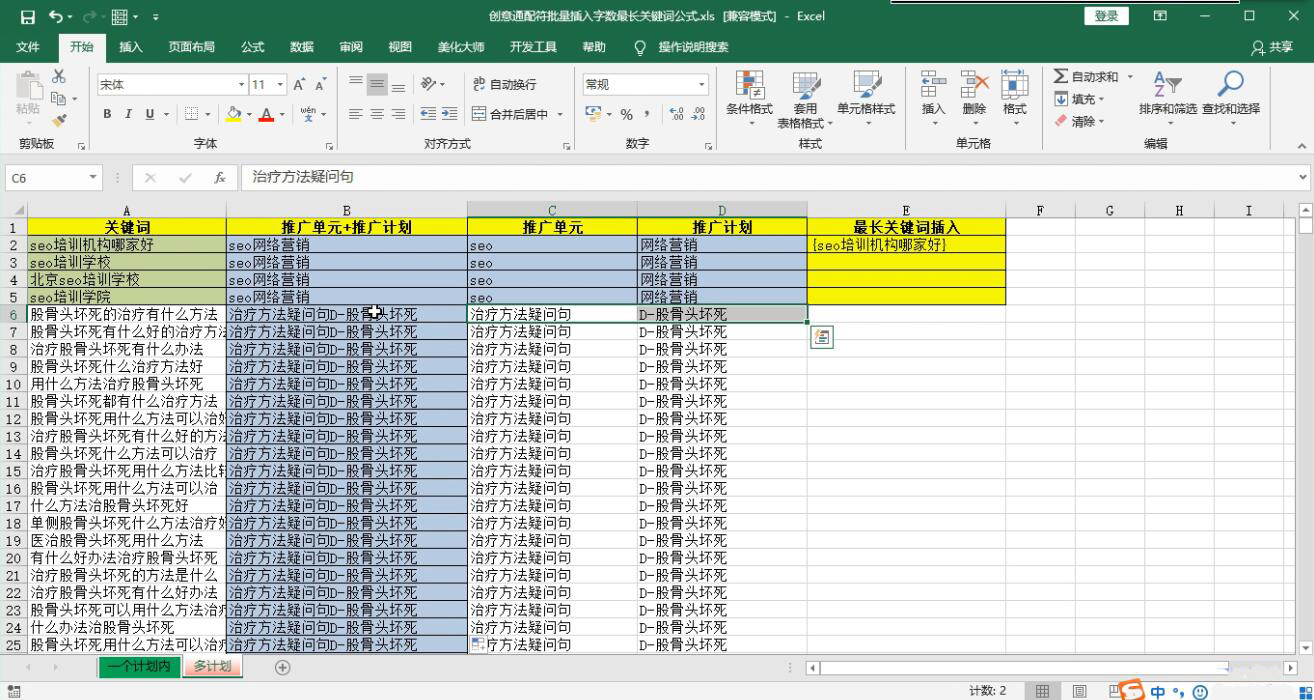1314x700 pixels.
Task: Toggle Italic formatting
Action: click(x=129, y=114)
